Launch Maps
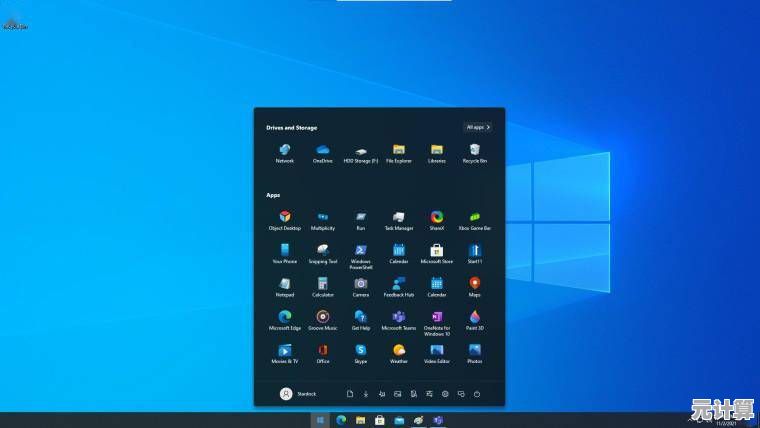Screen dimensions: 760x428 point(475,287)
